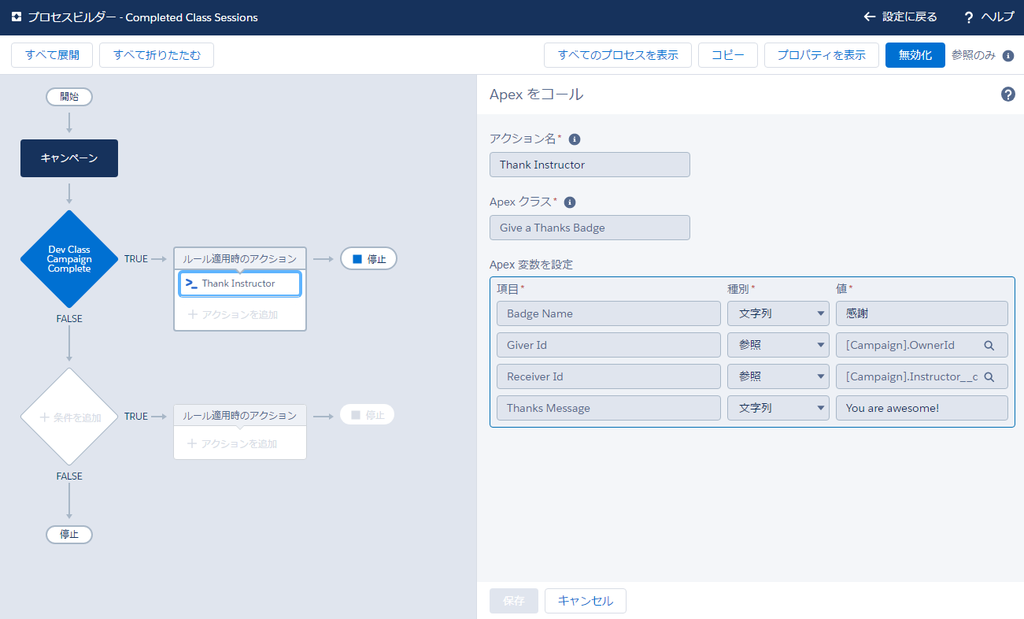Click the Receiver Id 項目 field
The image size is (1024, 619).
[609, 376]
